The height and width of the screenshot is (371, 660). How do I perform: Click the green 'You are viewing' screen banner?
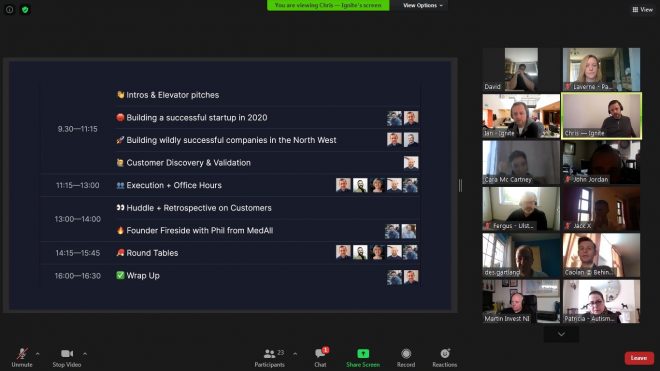click(x=328, y=5)
